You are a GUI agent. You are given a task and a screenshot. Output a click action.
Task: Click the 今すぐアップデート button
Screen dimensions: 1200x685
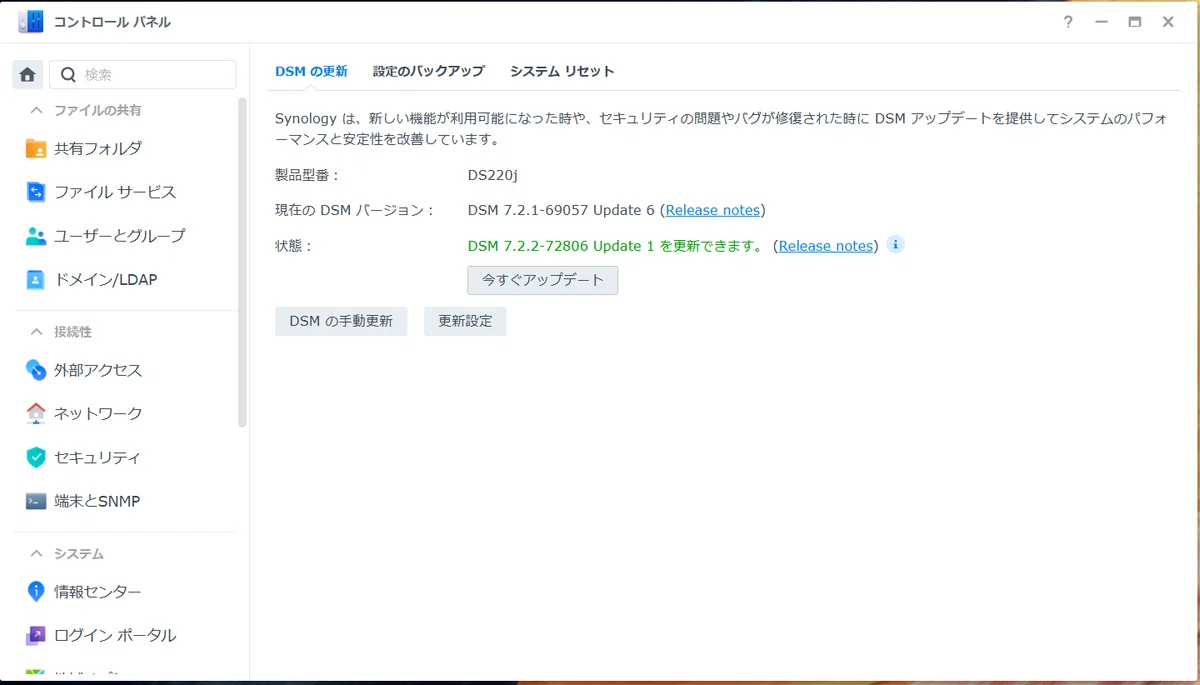pos(542,280)
